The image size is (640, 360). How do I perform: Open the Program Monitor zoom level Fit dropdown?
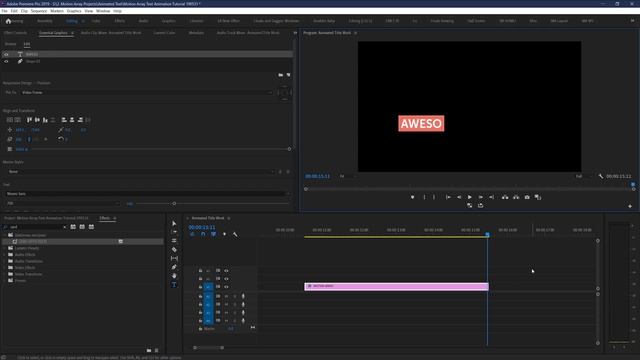coord(348,176)
